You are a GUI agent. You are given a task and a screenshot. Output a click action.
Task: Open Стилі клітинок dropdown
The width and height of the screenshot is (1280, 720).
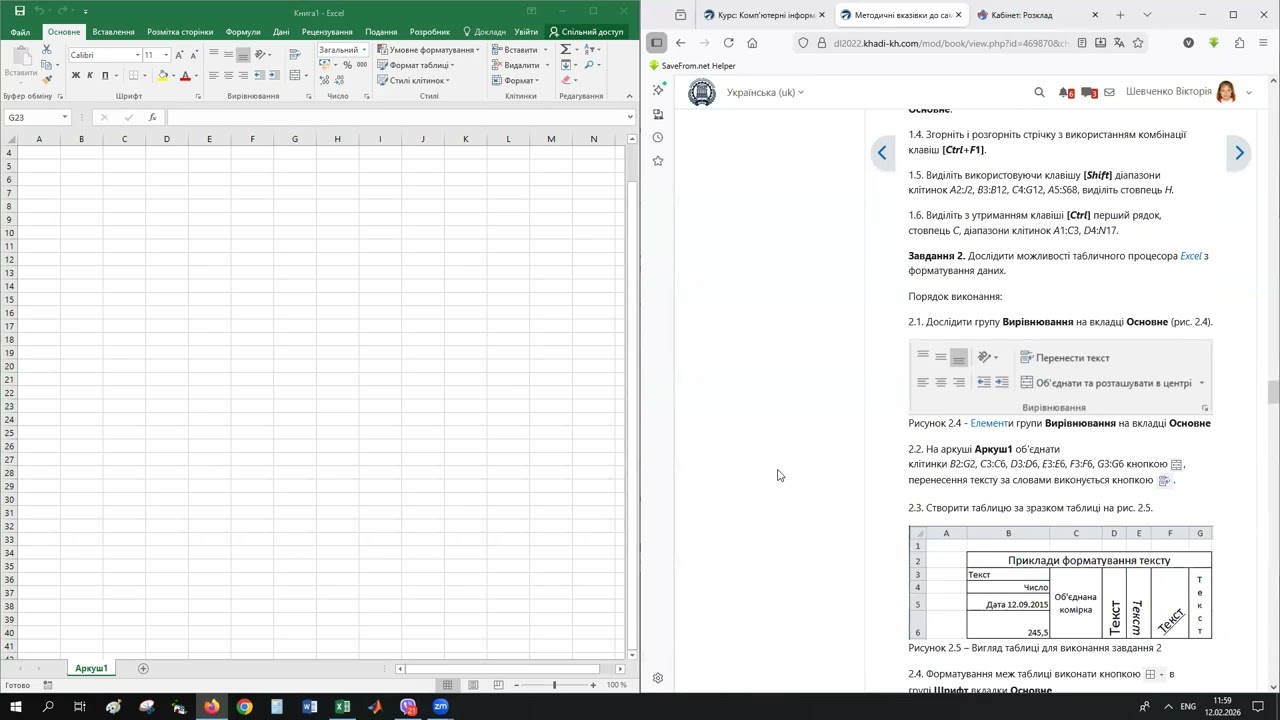tap(413, 80)
